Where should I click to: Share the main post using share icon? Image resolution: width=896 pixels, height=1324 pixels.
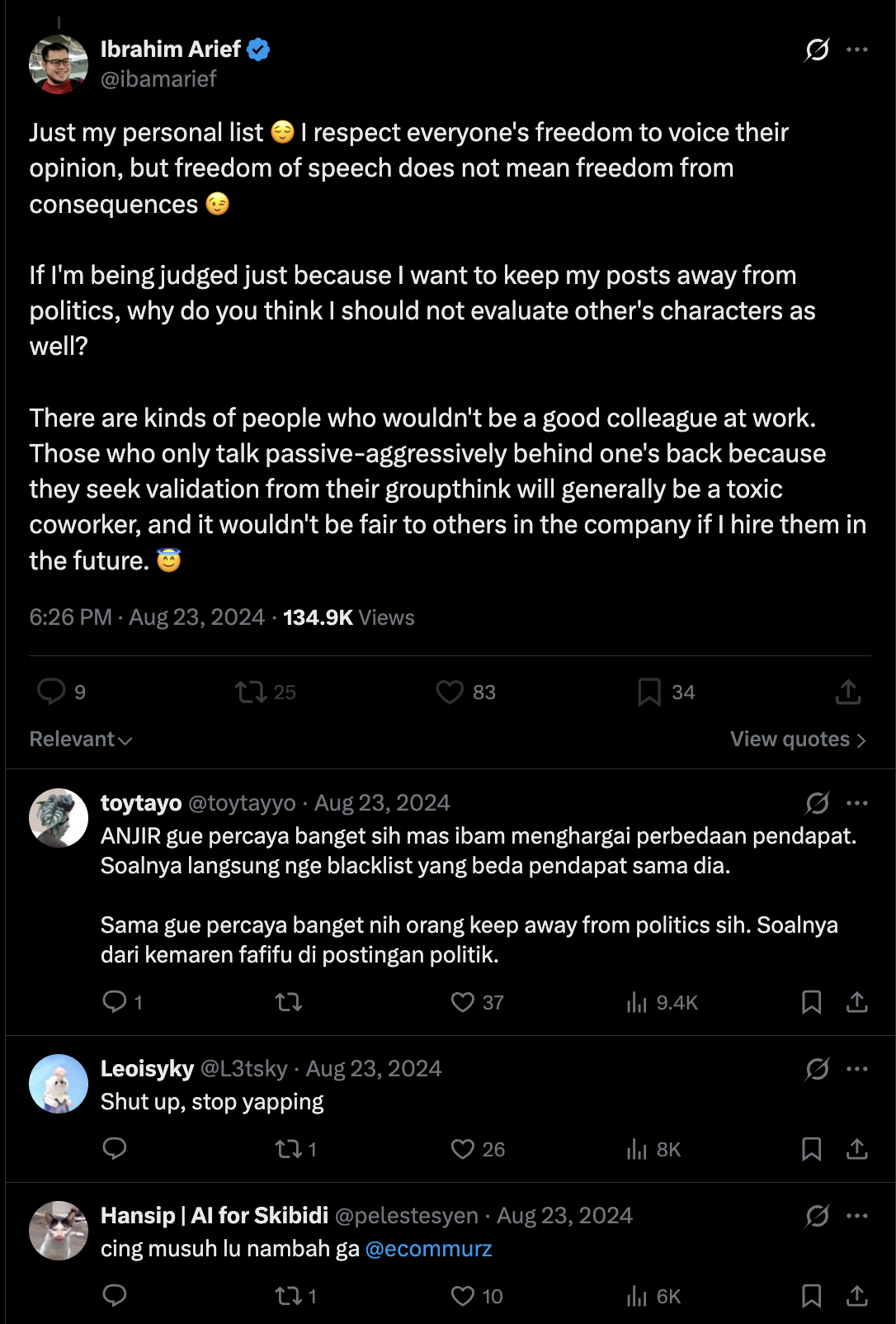848,692
